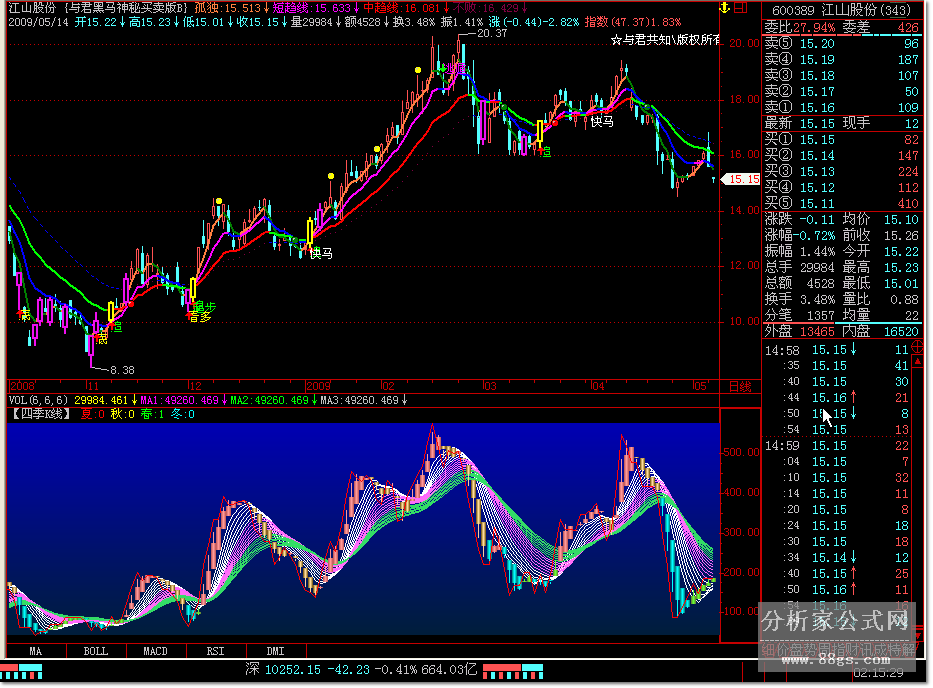Click the 14:58 15.15 tick row
The width and height of the screenshot is (933, 688).
tap(837, 350)
